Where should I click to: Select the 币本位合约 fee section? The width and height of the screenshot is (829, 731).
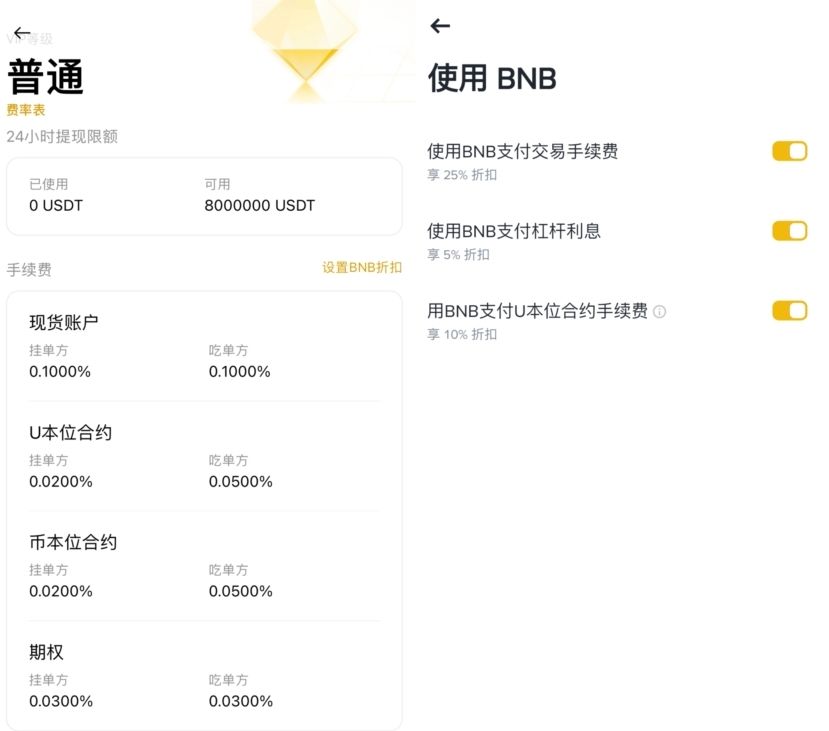73,542
